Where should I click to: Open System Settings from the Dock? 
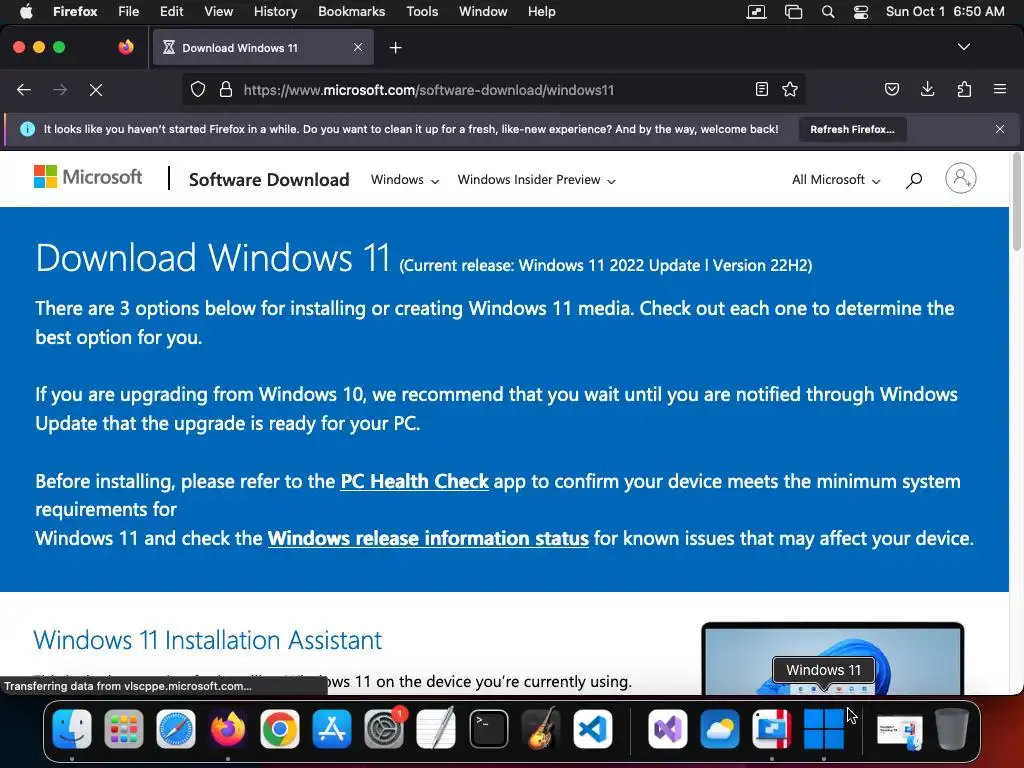[384, 729]
